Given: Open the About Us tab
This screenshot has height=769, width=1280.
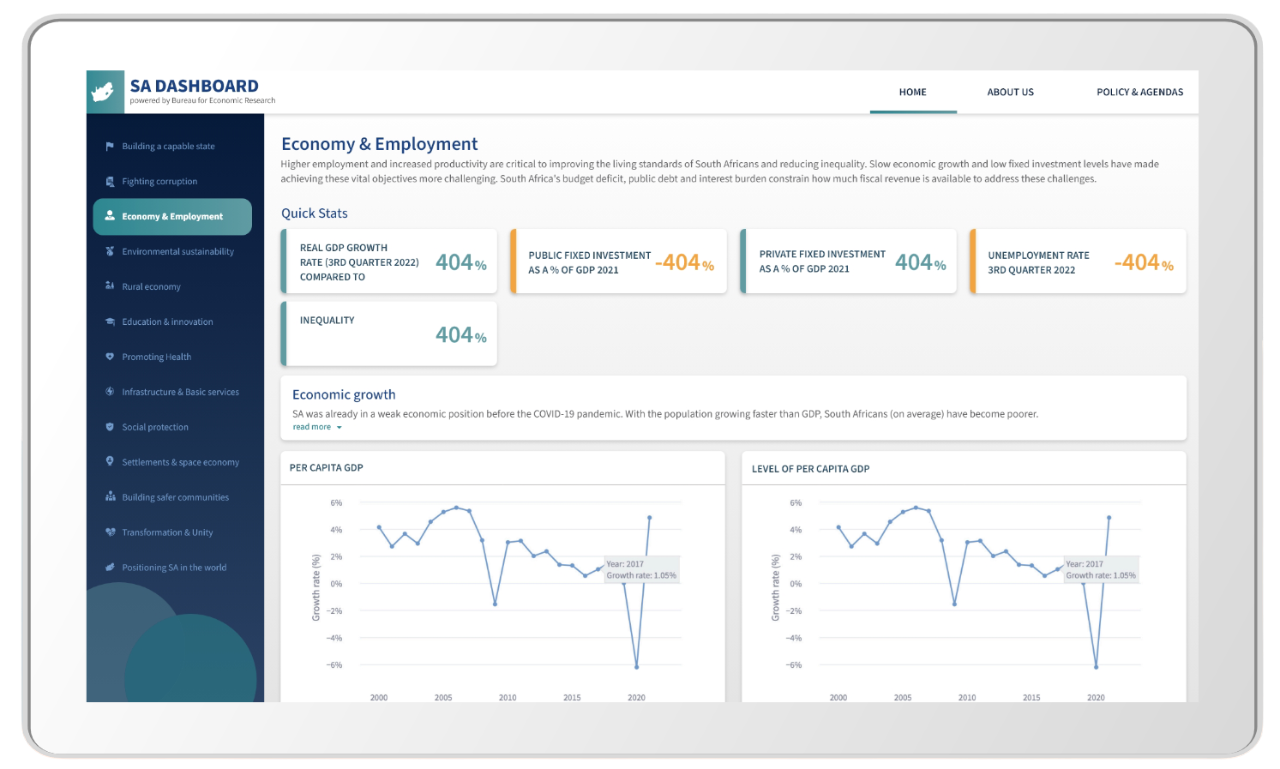Looking at the screenshot, I should click(x=1010, y=92).
